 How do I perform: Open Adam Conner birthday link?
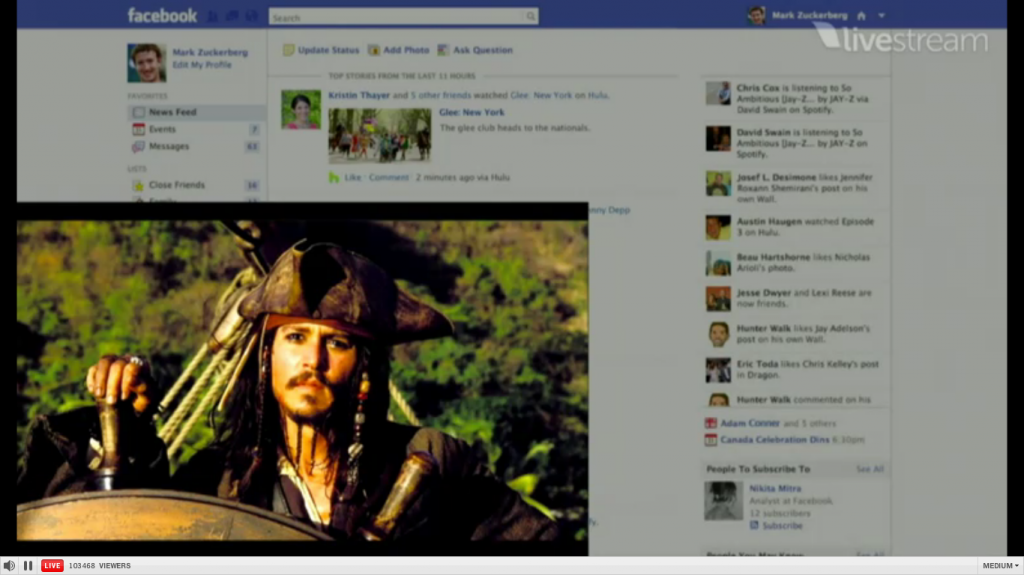(750, 423)
